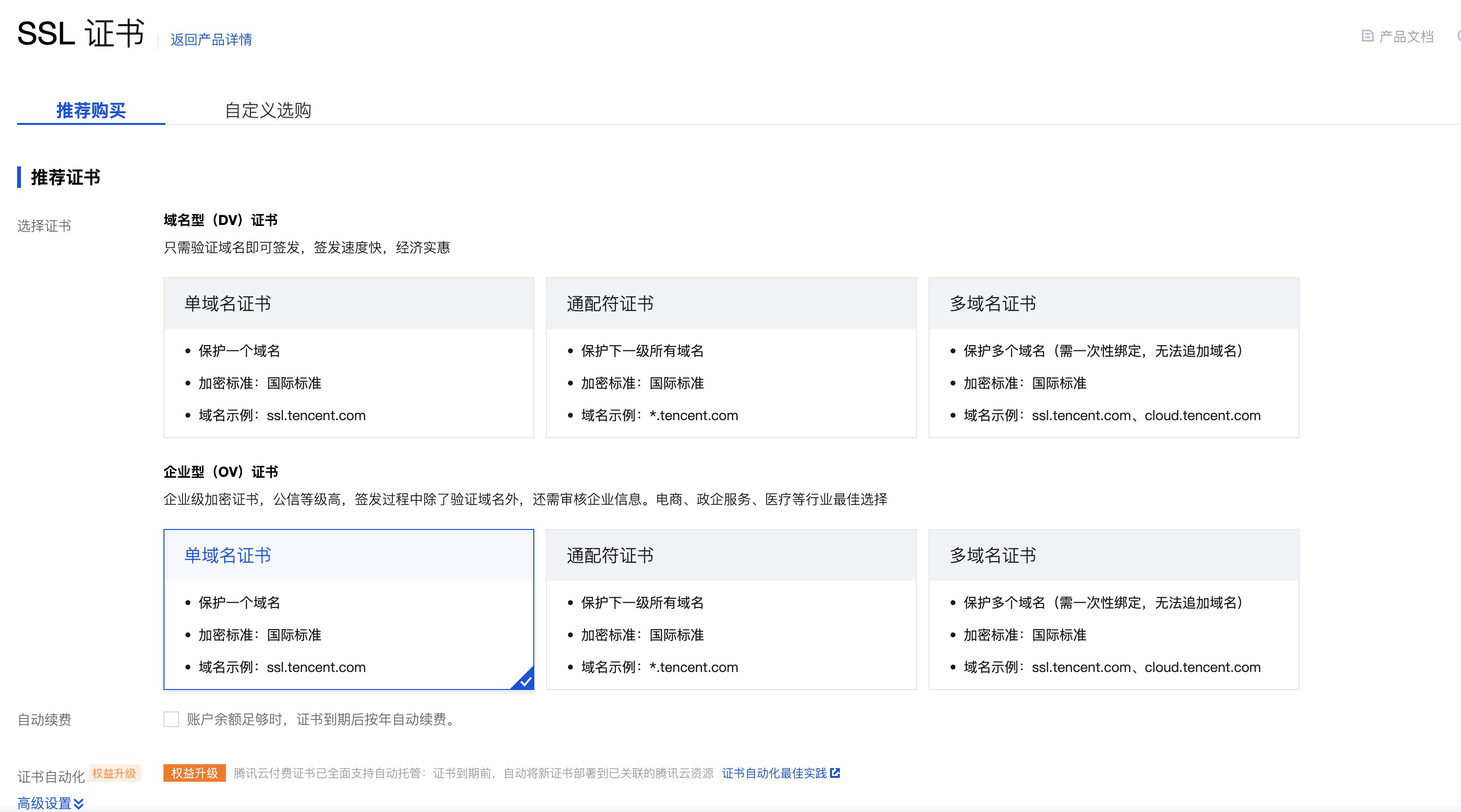Expand the 高级设置 section
The image size is (1461, 812).
click(x=44, y=804)
